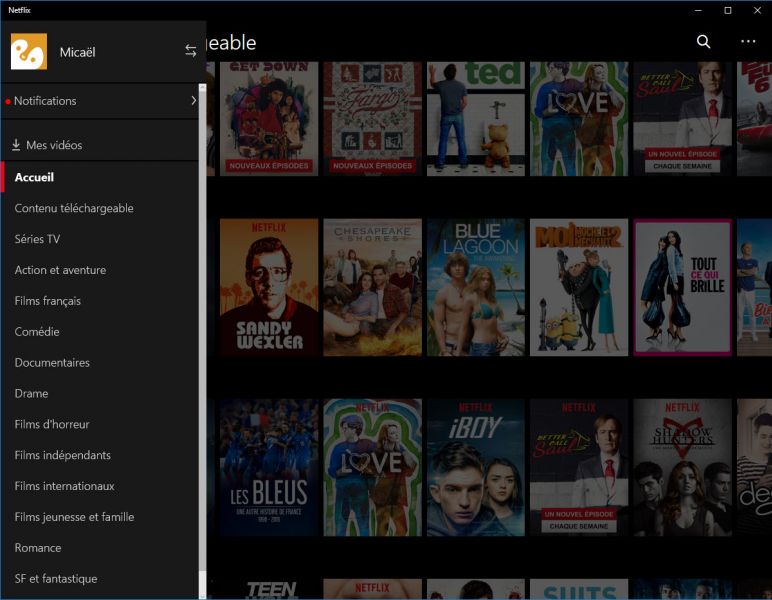This screenshot has width=772, height=600.
Task: Select the Drame category
Action: tap(32, 394)
